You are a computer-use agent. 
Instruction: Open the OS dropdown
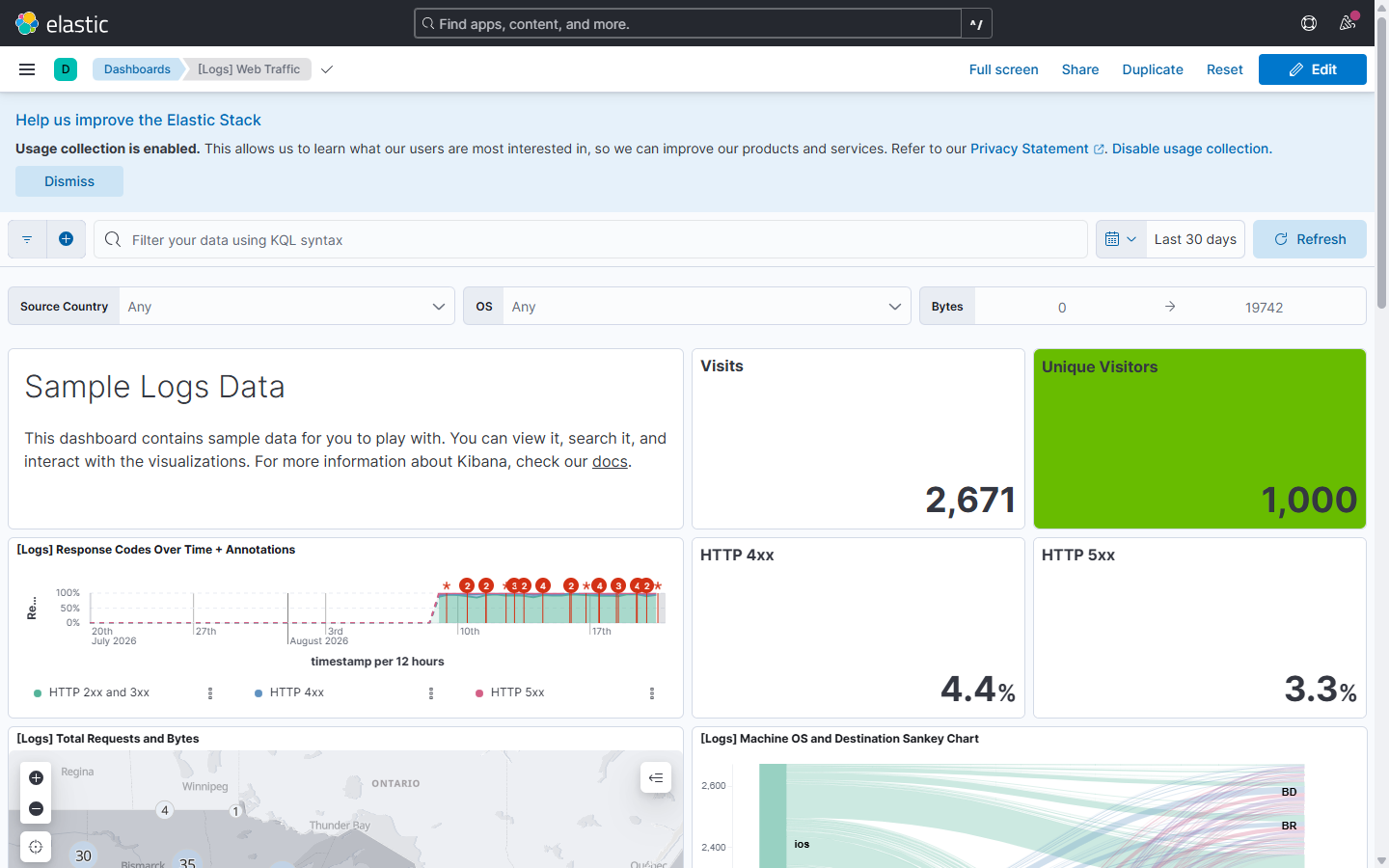point(706,306)
